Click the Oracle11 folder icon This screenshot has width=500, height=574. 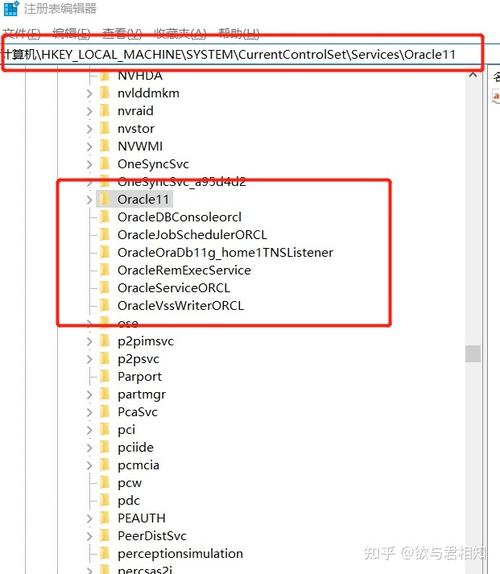pyautogui.click(x=105, y=199)
